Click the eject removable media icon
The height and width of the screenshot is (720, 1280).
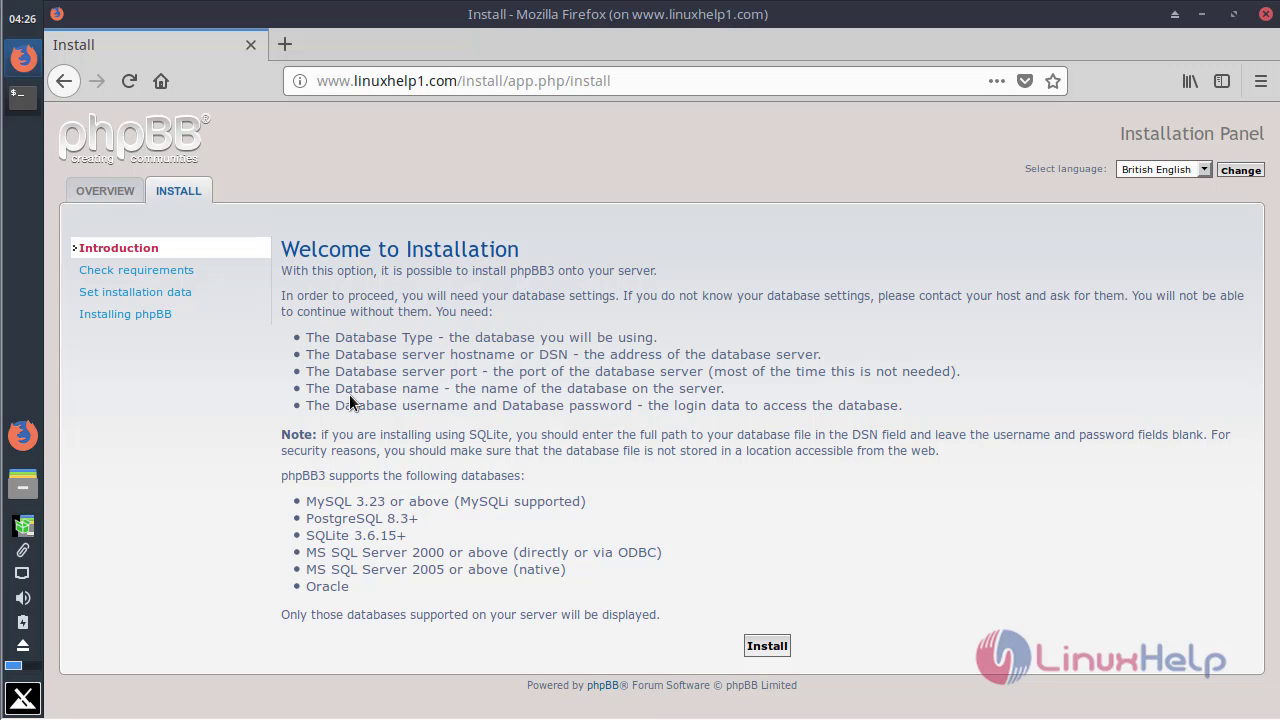point(22,645)
